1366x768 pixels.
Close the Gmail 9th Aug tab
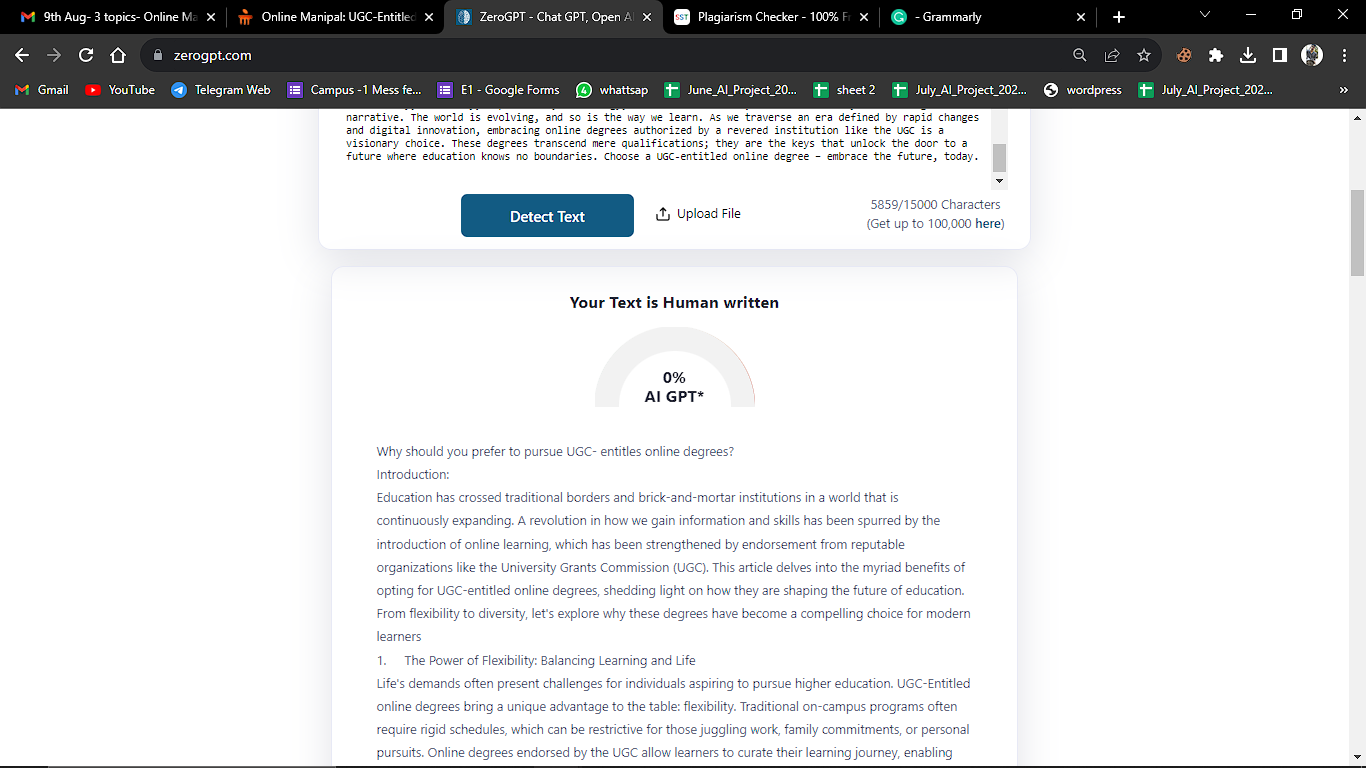coord(210,17)
